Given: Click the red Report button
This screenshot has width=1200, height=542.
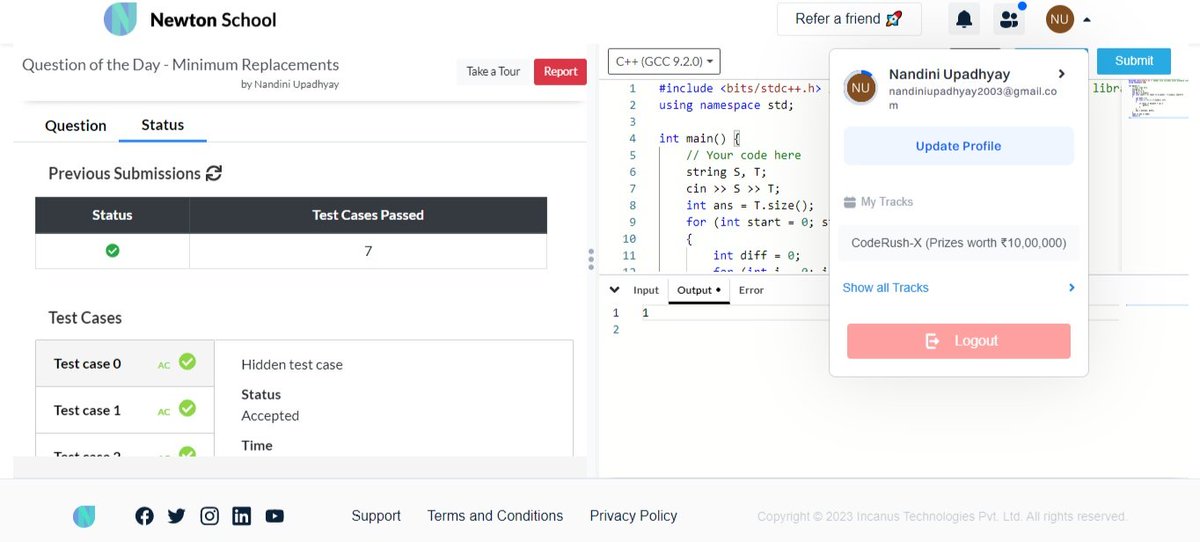Looking at the screenshot, I should [560, 72].
